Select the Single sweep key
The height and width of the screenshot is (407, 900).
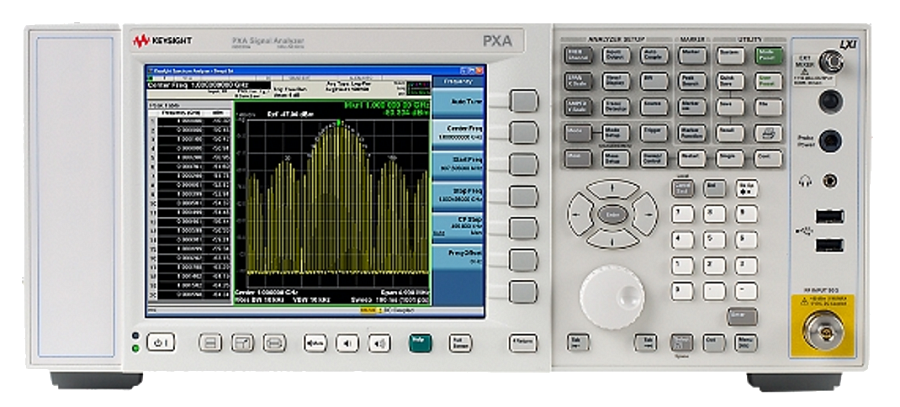tap(730, 158)
